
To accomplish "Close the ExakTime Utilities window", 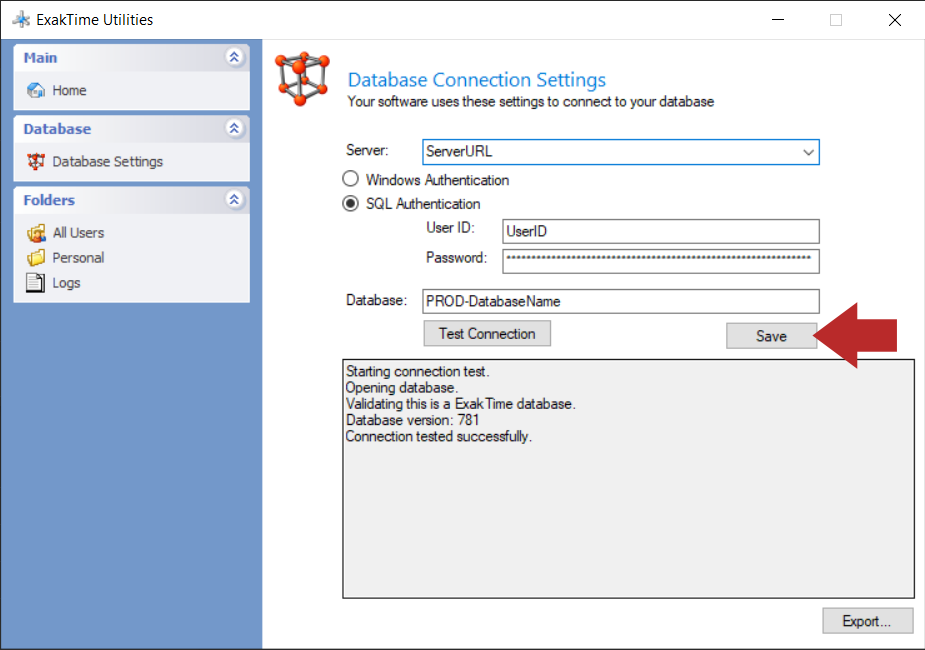I will pyautogui.click(x=894, y=19).
